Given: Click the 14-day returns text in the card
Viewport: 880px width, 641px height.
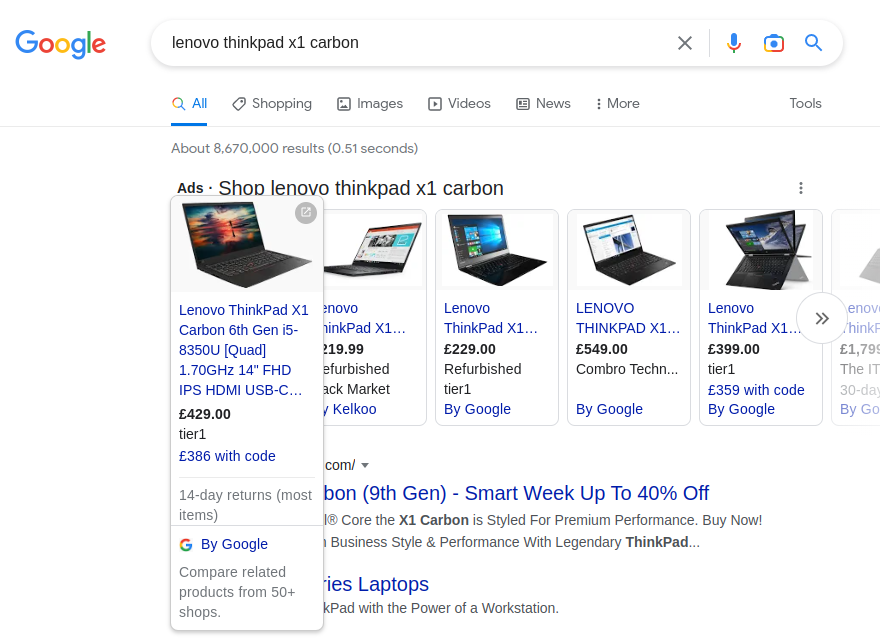Looking at the screenshot, I should pyautogui.click(x=245, y=505).
